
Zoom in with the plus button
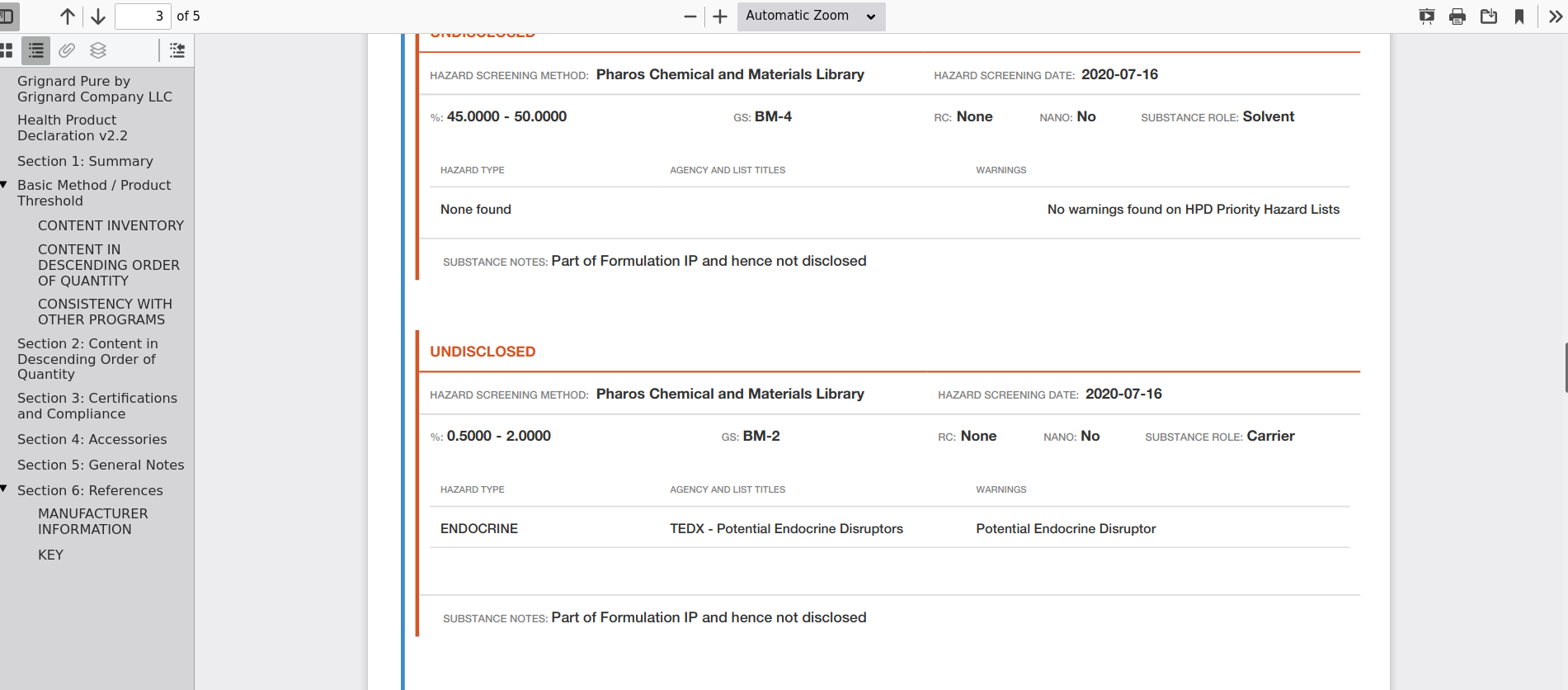[720, 17]
